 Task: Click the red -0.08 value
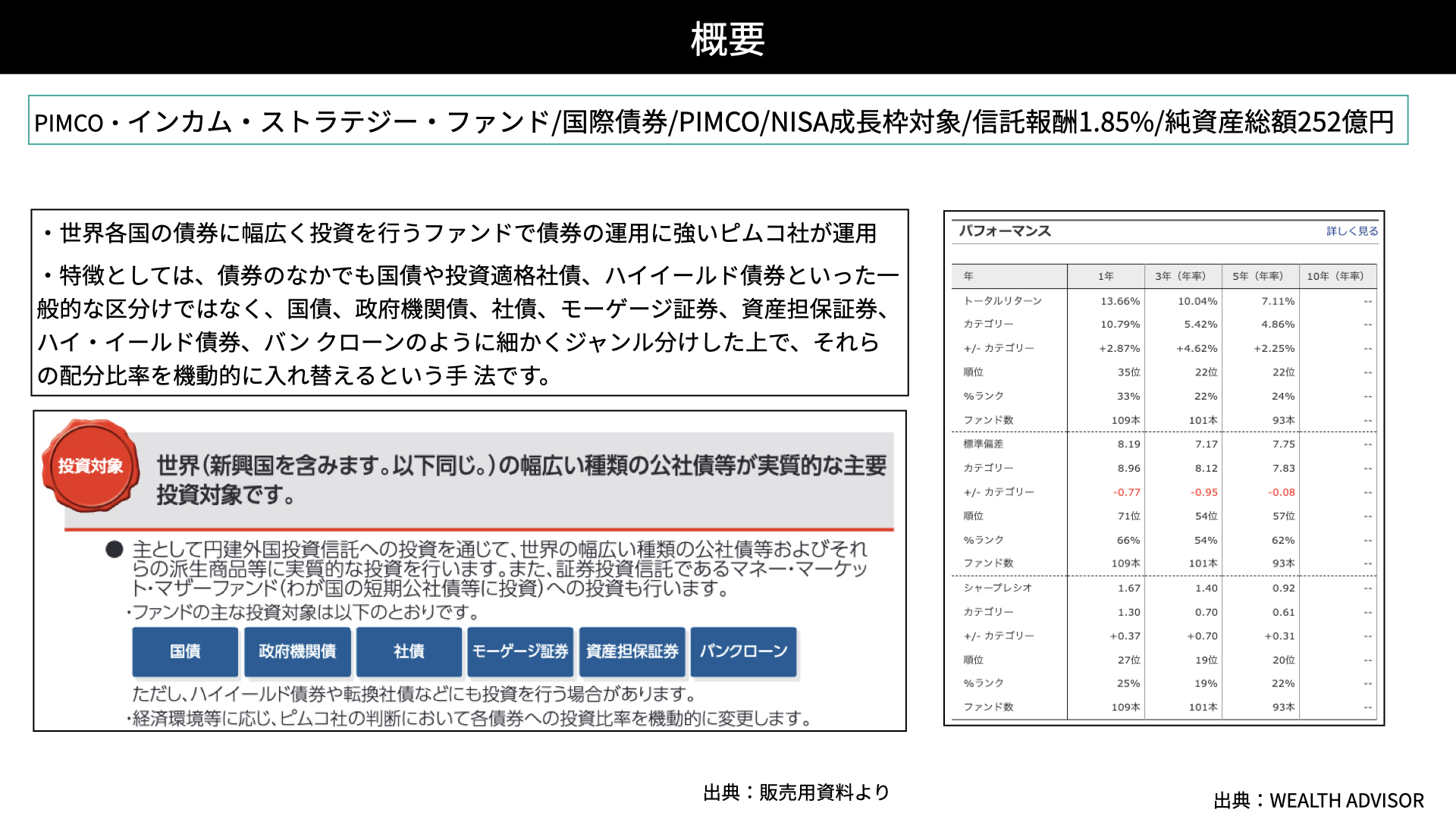tap(1282, 492)
